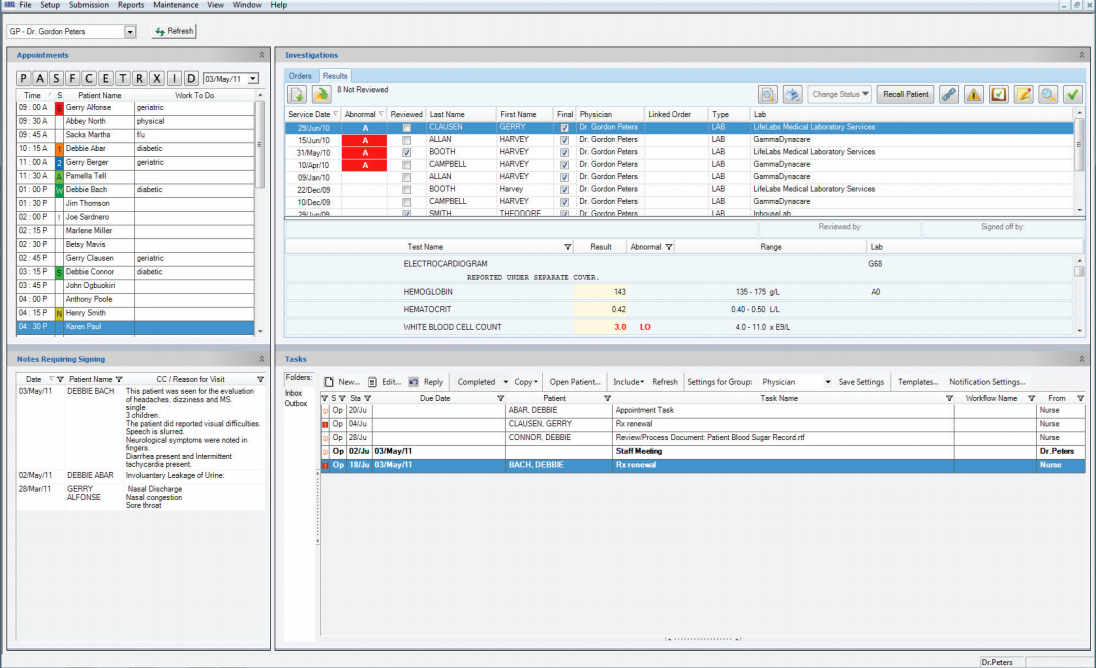1096x668 pixels.
Task: Click the New task button in Tasks toolbar
Action: pos(342,382)
